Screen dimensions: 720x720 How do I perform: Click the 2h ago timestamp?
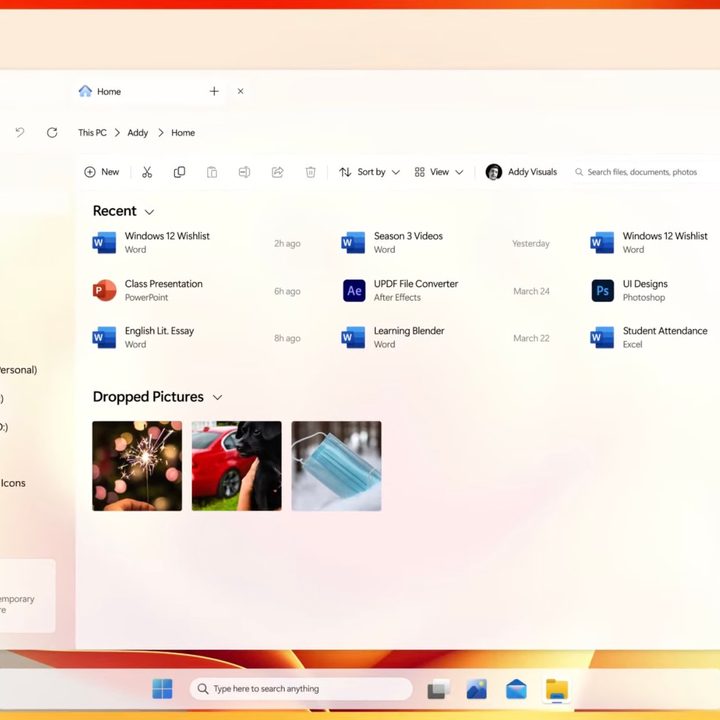287,244
